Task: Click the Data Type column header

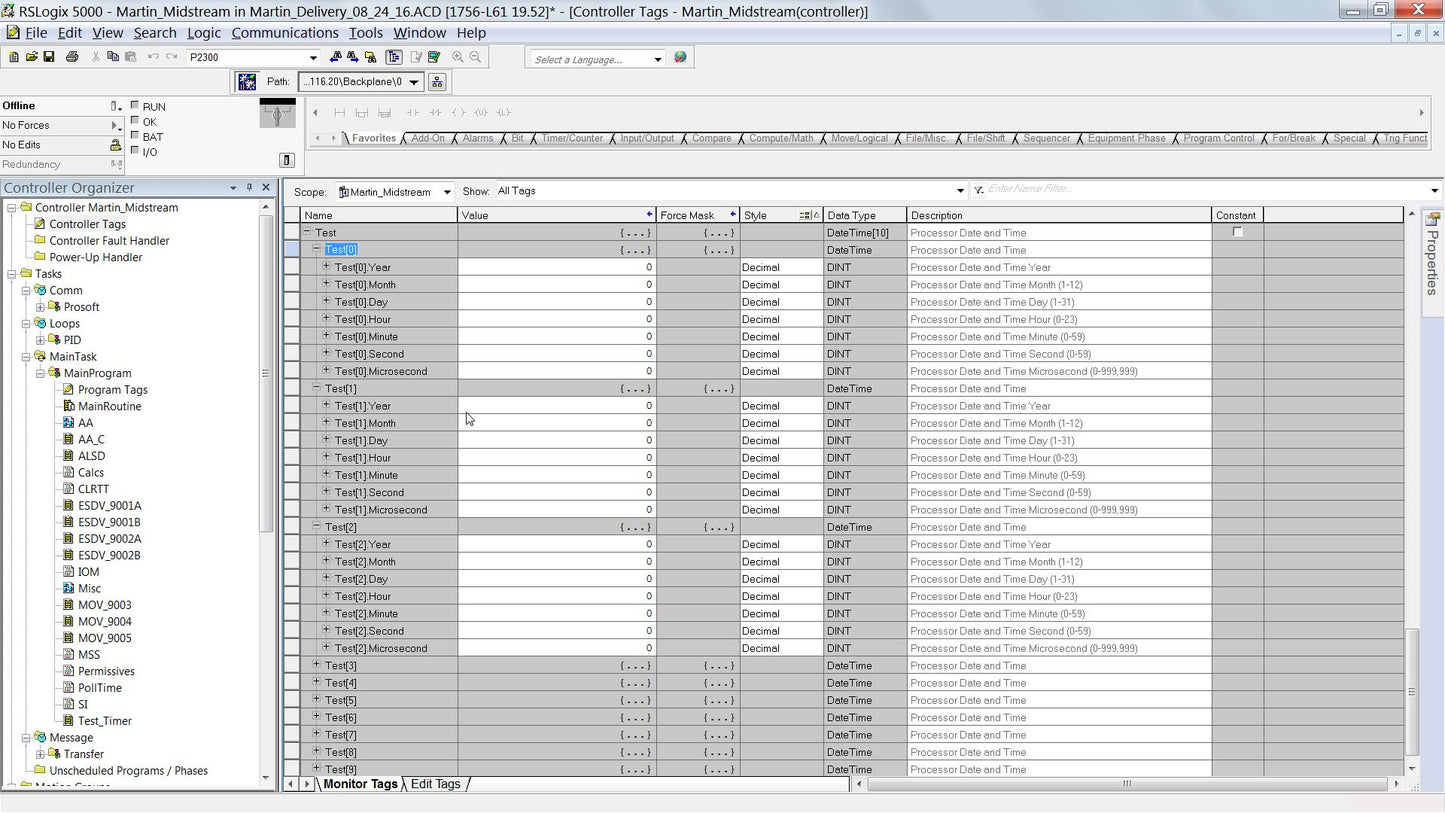Action: click(865, 215)
